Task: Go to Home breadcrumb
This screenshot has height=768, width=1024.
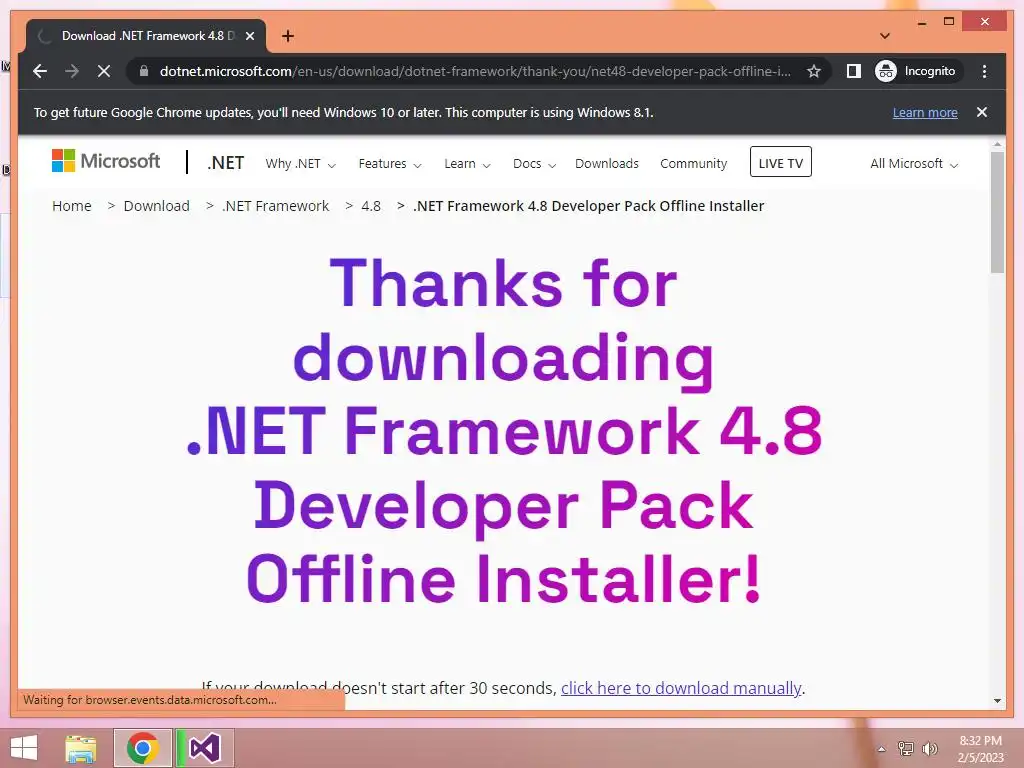Action: [x=72, y=206]
